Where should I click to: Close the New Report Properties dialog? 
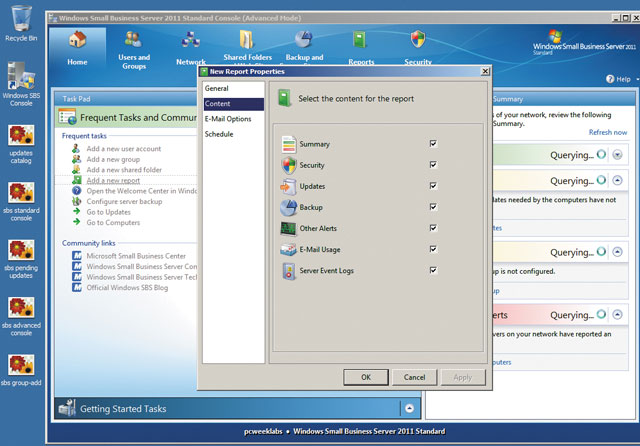pyautogui.click(x=485, y=71)
